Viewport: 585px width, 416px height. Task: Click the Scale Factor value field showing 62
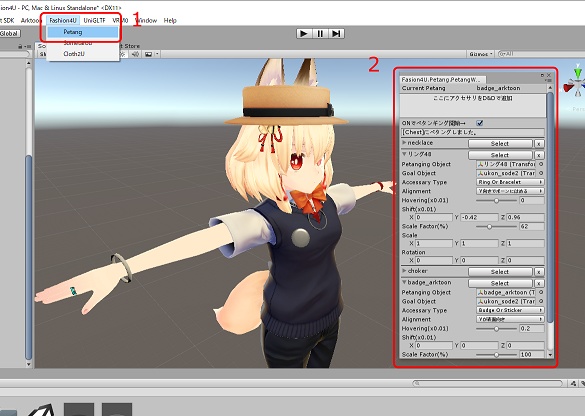[532, 226]
